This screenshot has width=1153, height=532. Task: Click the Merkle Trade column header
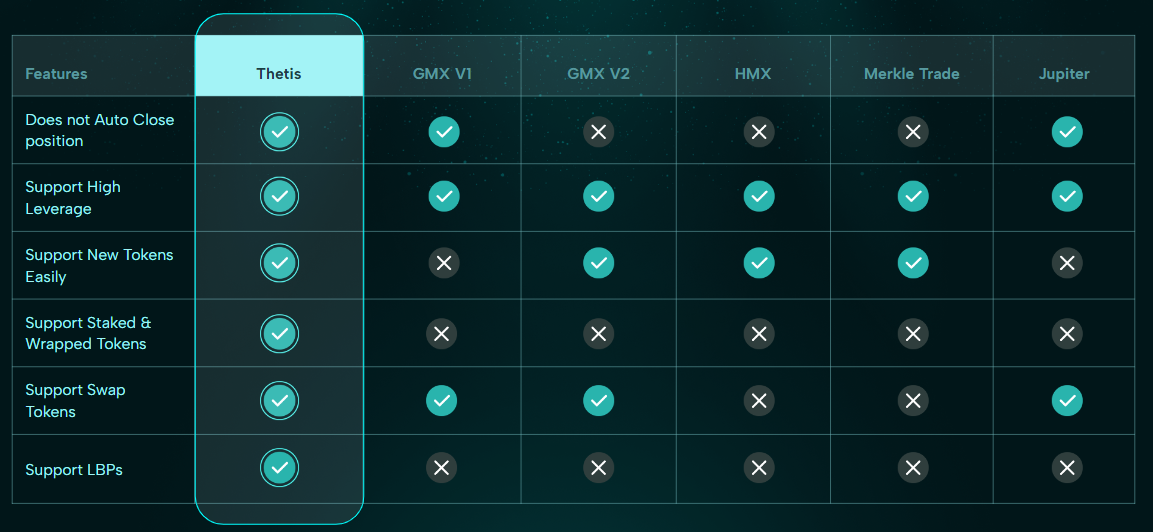[x=912, y=74]
